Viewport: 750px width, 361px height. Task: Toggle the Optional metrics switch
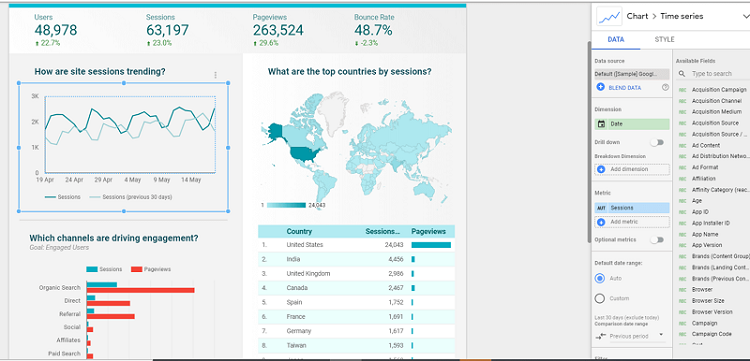pyautogui.click(x=657, y=240)
